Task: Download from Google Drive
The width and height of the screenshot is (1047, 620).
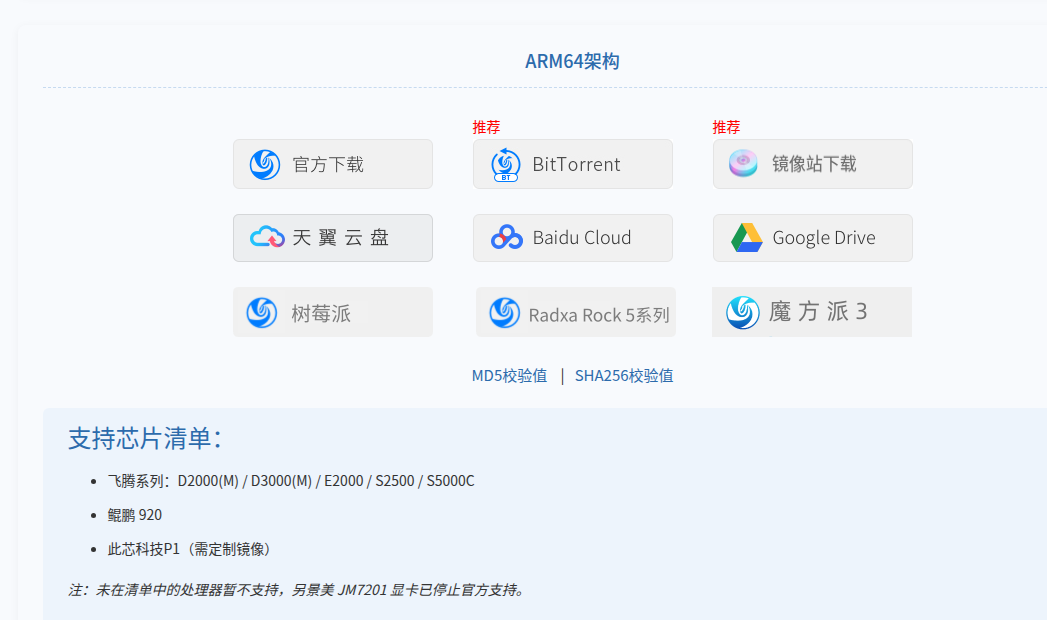Action: (x=813, y=238)
